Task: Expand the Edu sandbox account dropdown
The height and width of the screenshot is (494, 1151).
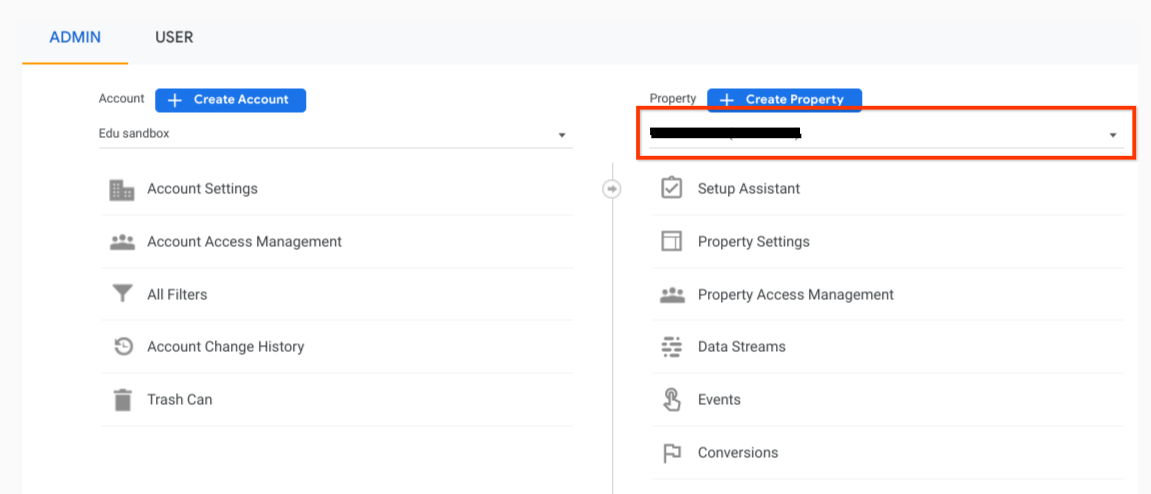Action: click(x=562, y=135)
